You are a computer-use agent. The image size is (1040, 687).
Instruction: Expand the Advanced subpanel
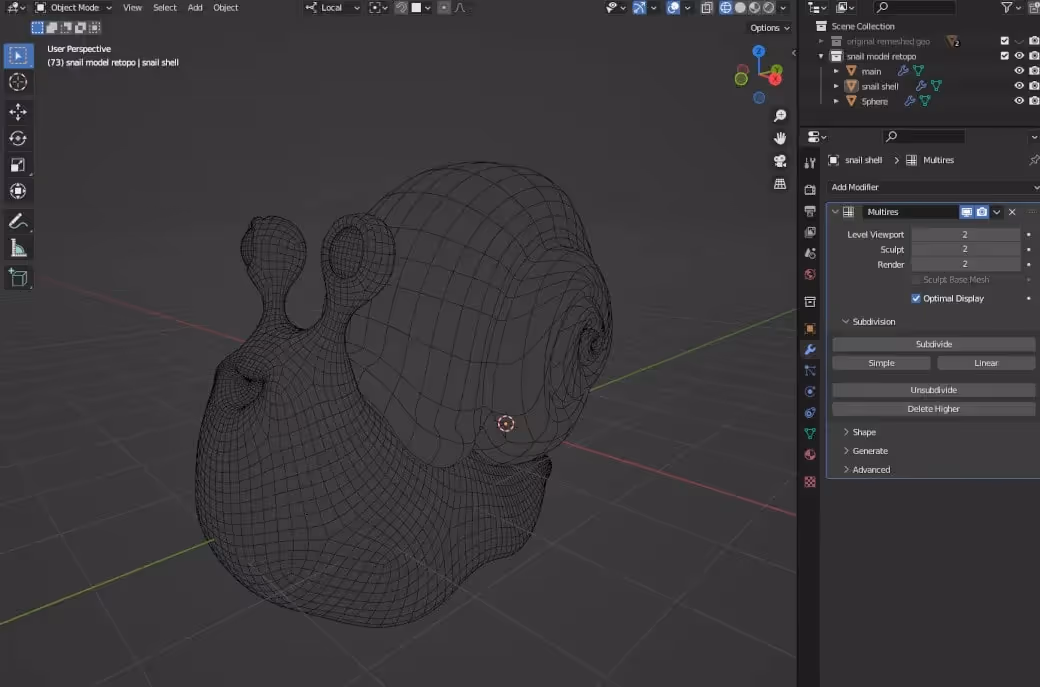click(x=846, y=469)
